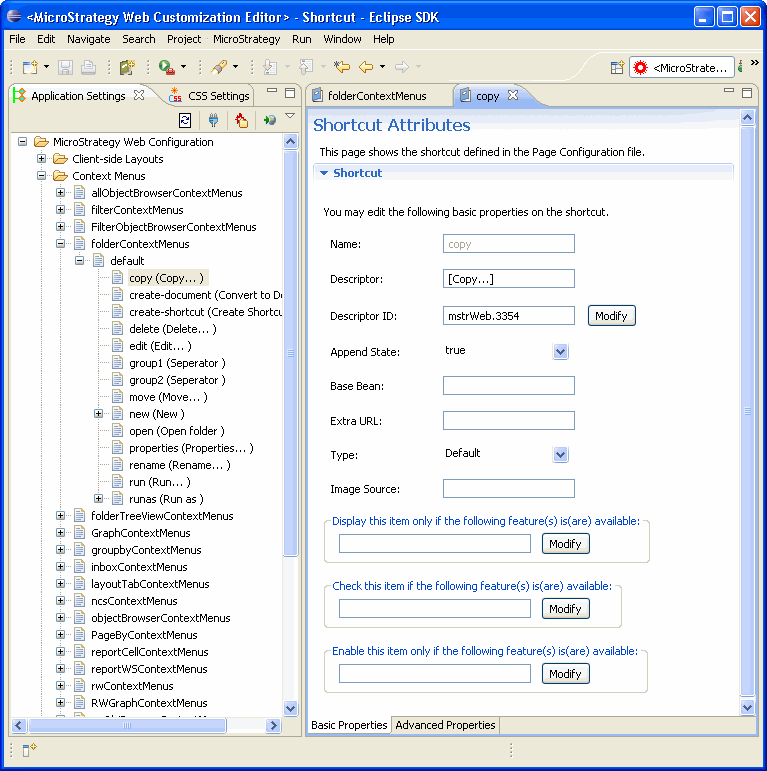The width and height of the screenshot is (767, 771).
Task: Open the MicroStrategy menu
Action: (x=246, y=39)
